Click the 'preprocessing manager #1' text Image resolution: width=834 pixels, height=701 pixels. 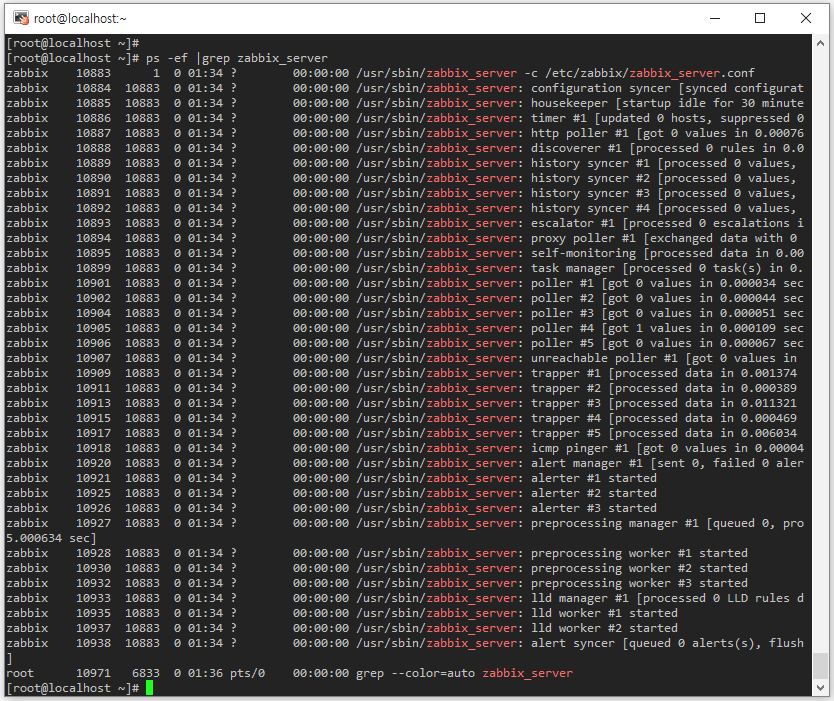[615, 523]
